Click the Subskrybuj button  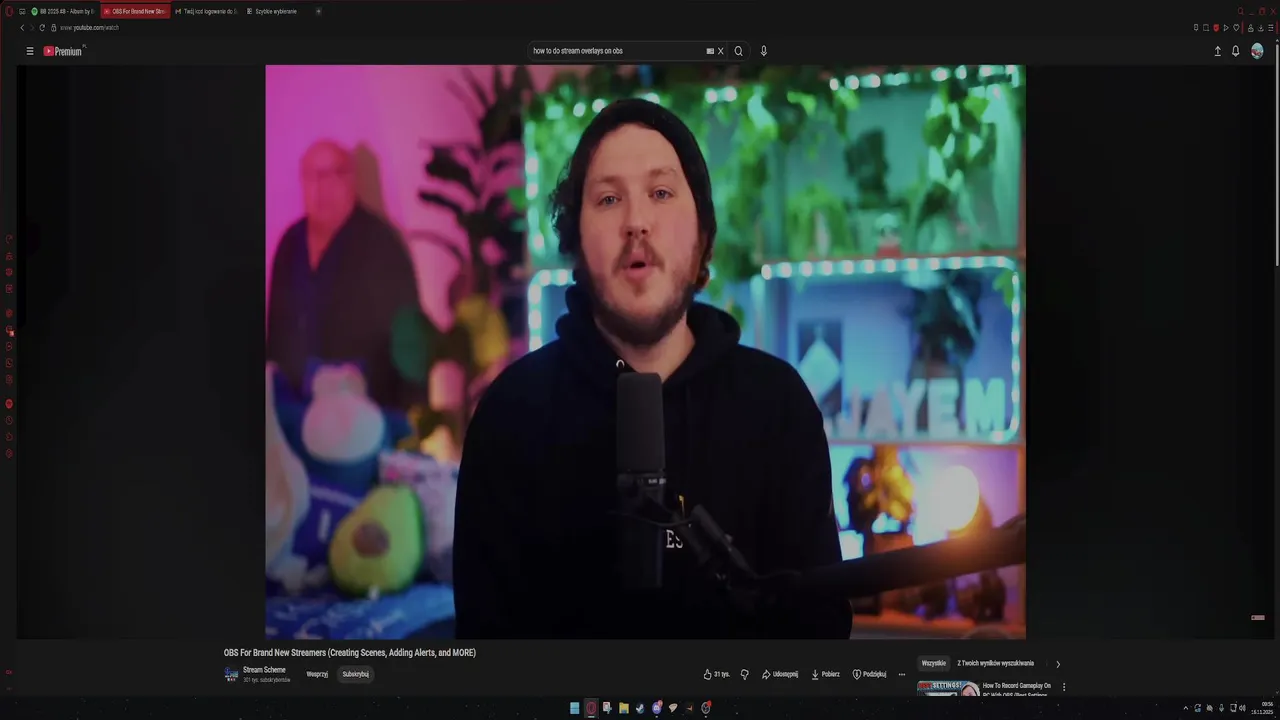tap(356, 674)
